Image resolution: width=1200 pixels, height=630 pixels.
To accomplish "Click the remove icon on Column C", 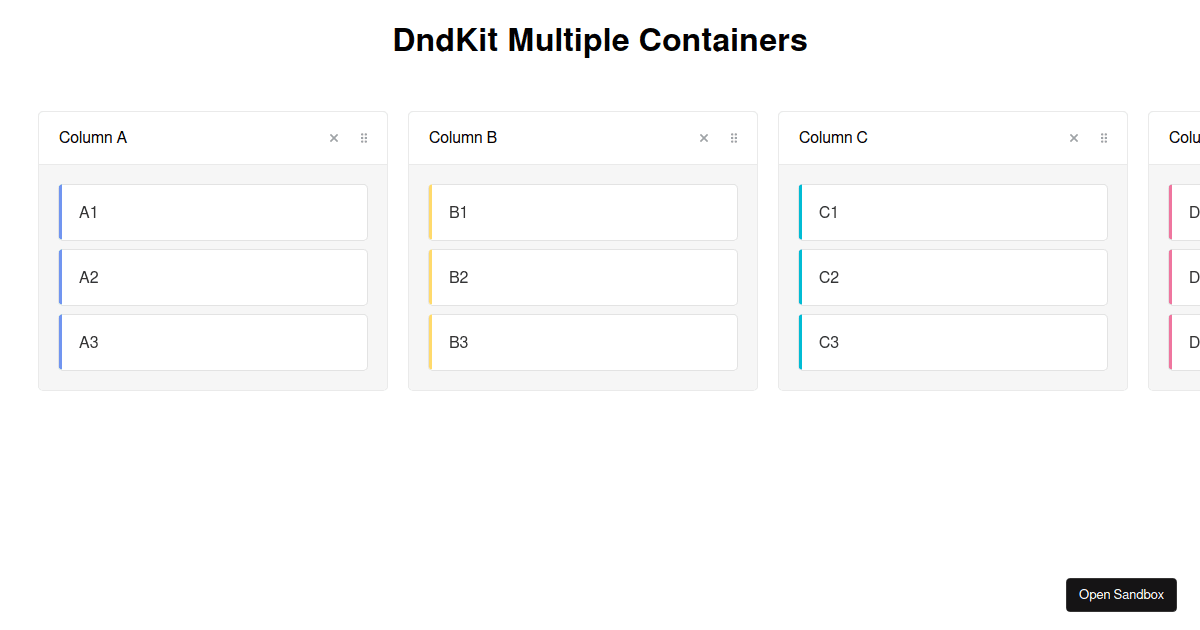I will 1074,137.
